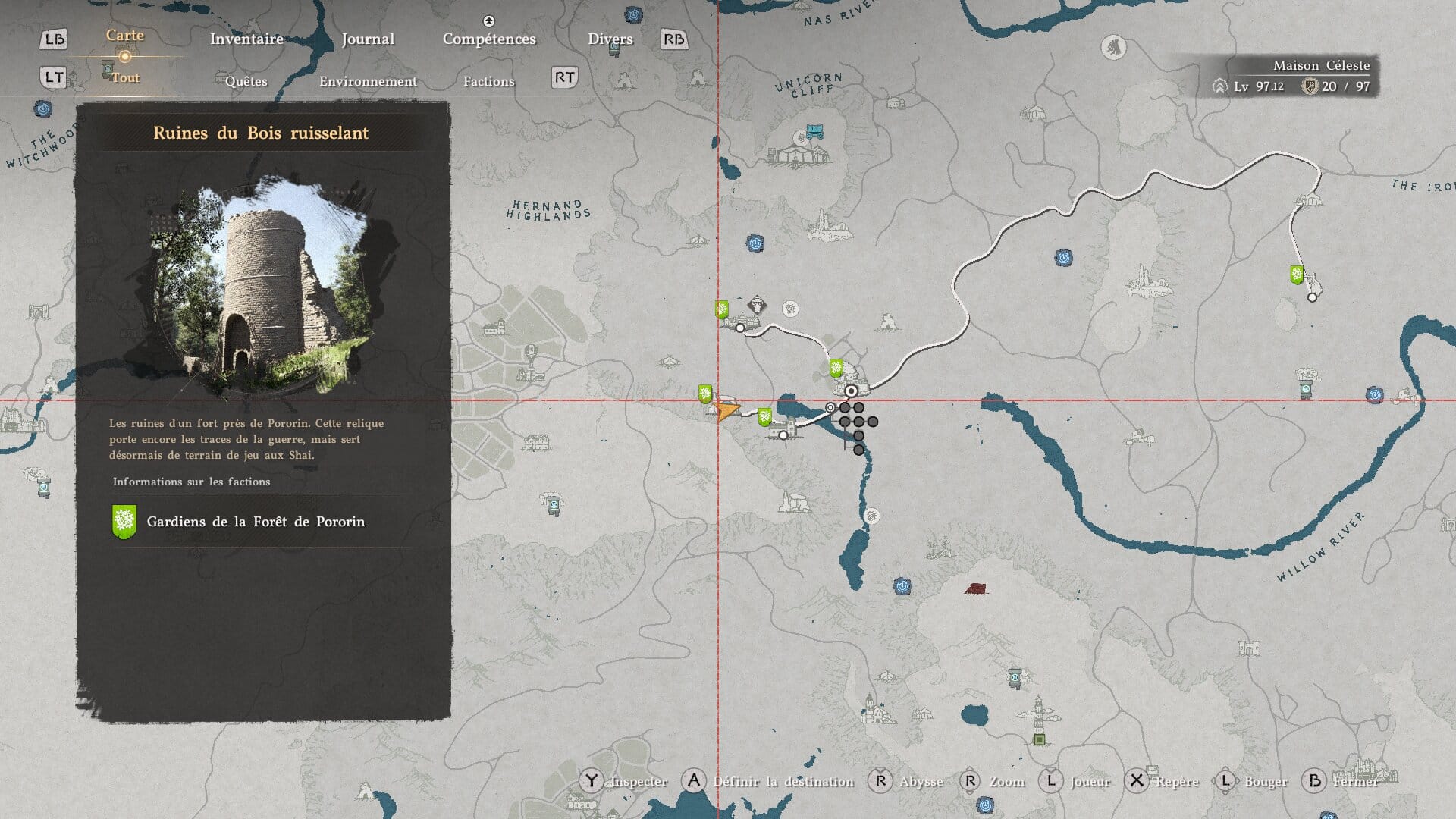1456x819 pixels.
Task: Click the ruined tower thumbnail image
Action: (262, 284)
